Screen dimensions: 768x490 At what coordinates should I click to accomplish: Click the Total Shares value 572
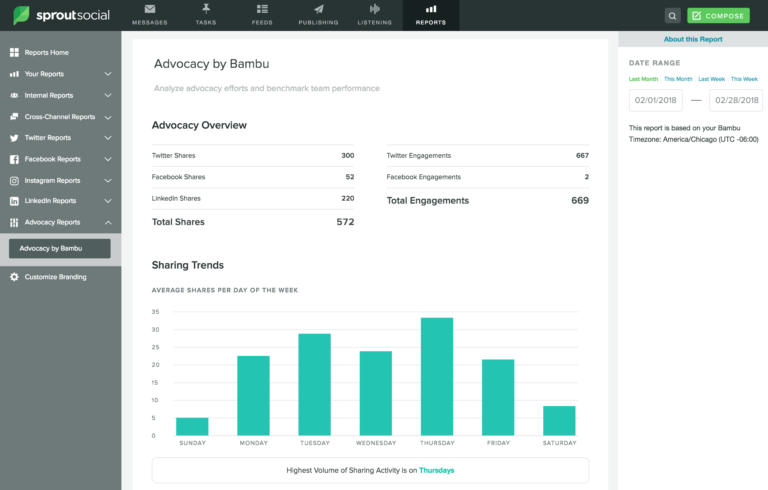(x=345, y=222)
